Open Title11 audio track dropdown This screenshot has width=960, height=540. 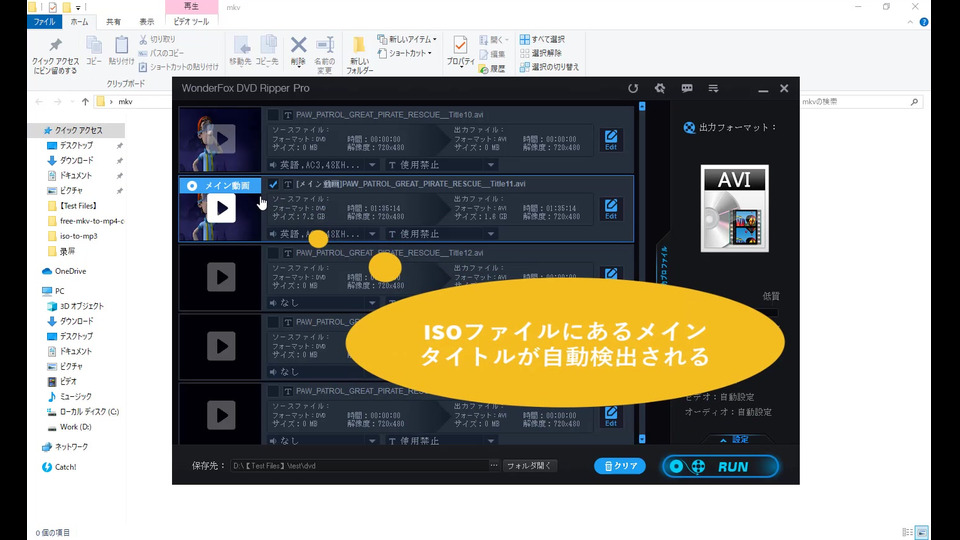[372, 234]
